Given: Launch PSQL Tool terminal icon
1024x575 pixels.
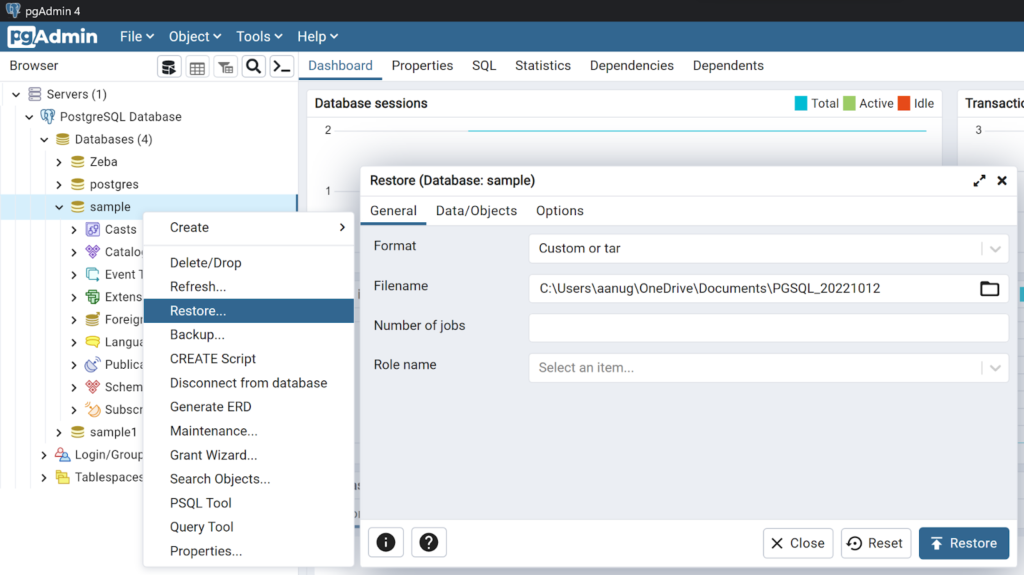Looking at the screenshot, I should coord(282,67).
